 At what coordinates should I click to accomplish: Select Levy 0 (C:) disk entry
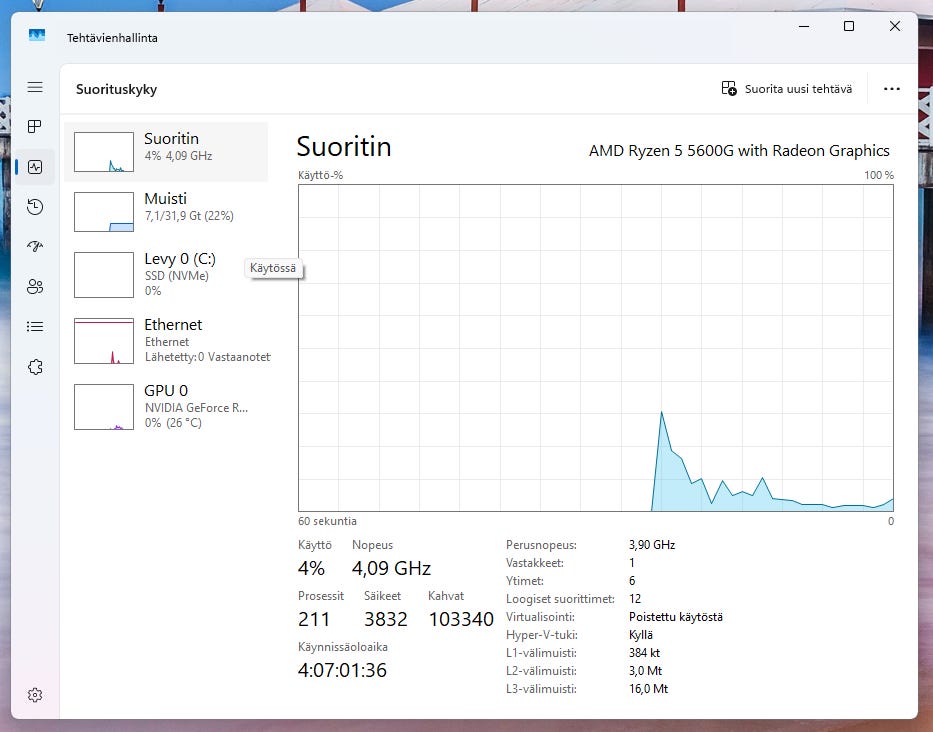166,274
